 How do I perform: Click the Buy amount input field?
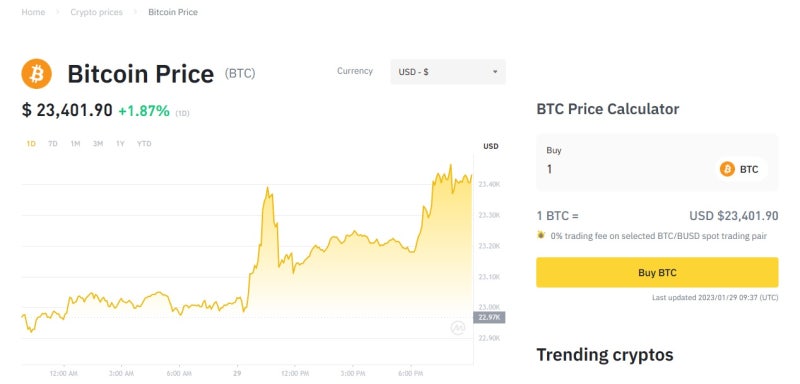point(628,169)
